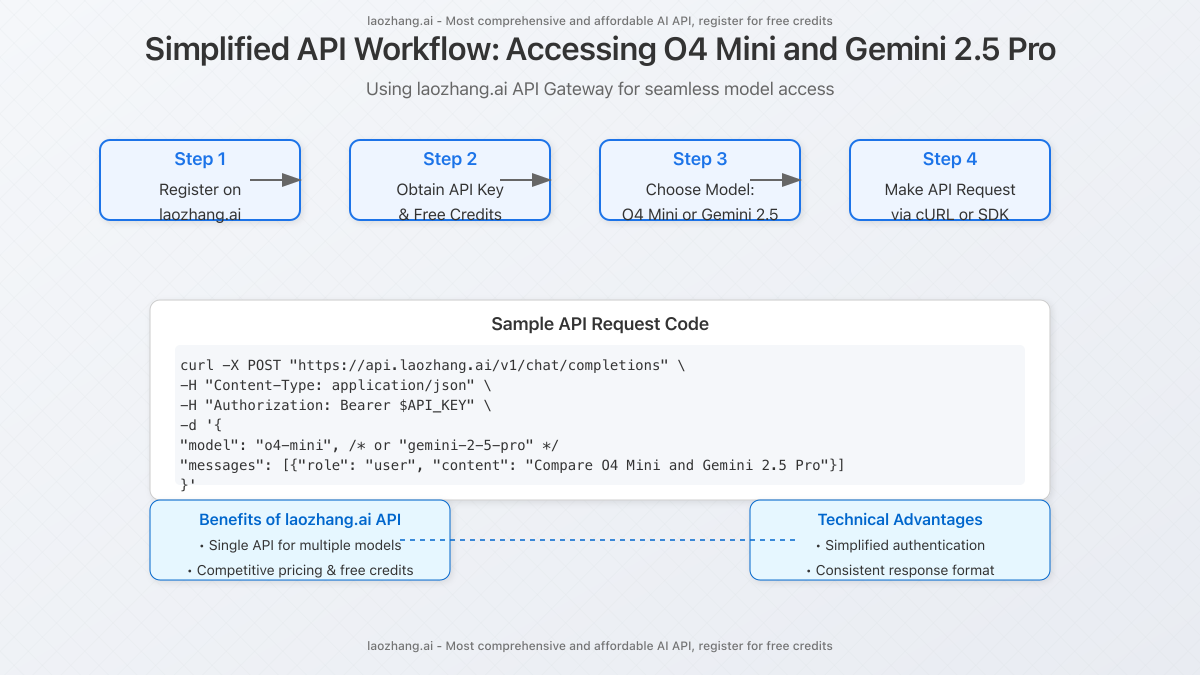This screenshot has width=1200, height=675.
Task: Click the closing "}'" code line
Action: pos(188,485)
